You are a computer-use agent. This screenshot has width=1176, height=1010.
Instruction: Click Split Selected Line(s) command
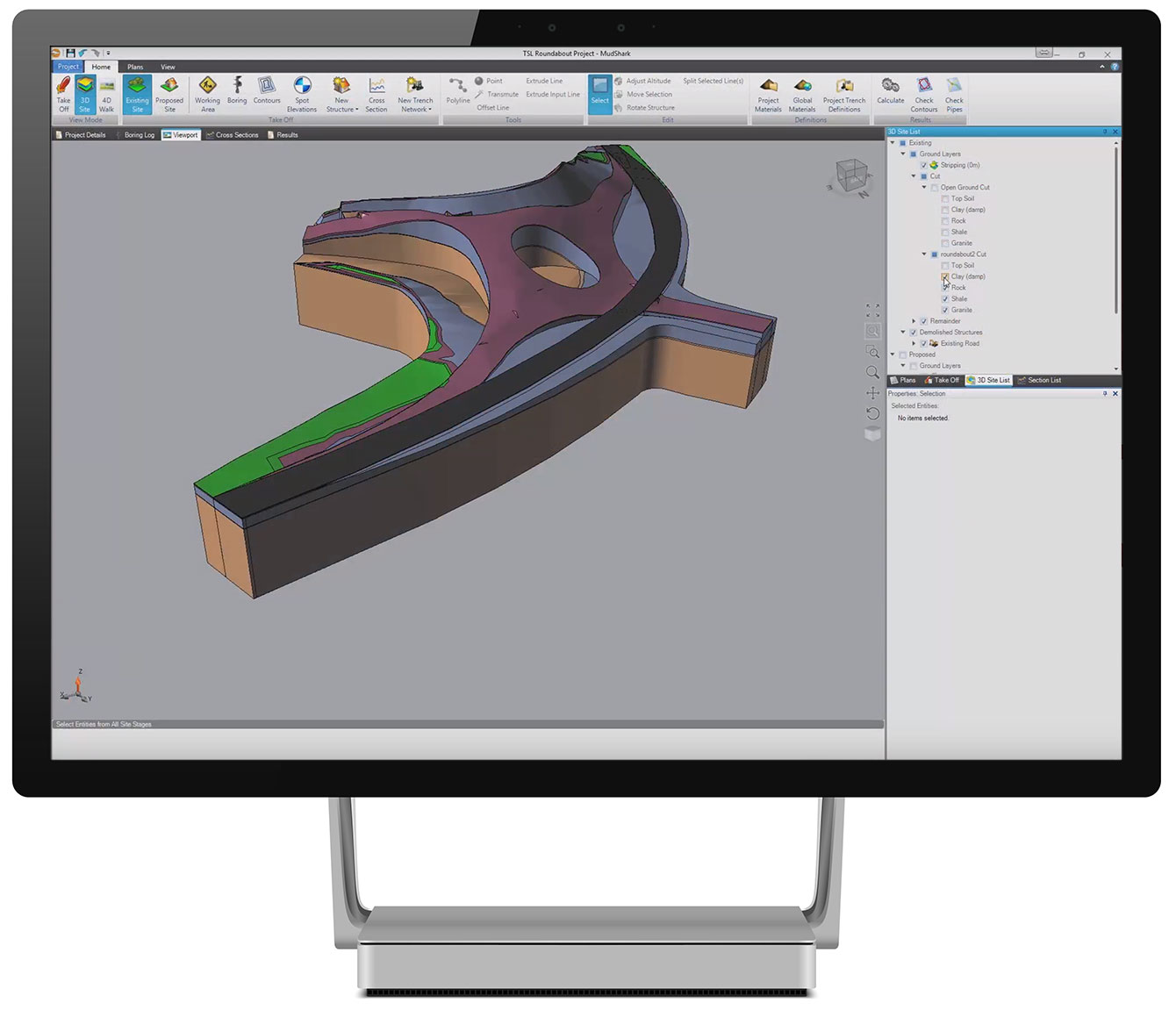(x=713, y=81)
